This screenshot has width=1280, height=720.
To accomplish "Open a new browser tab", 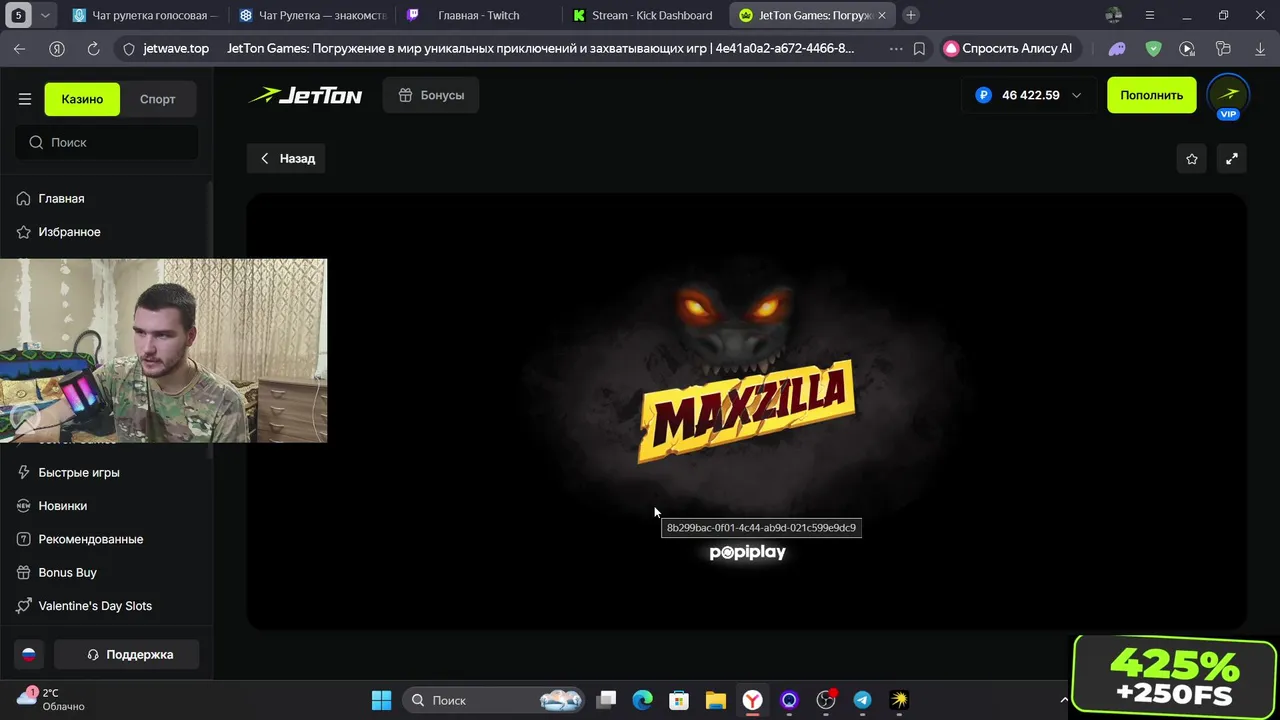I will (x=911, y=15).
